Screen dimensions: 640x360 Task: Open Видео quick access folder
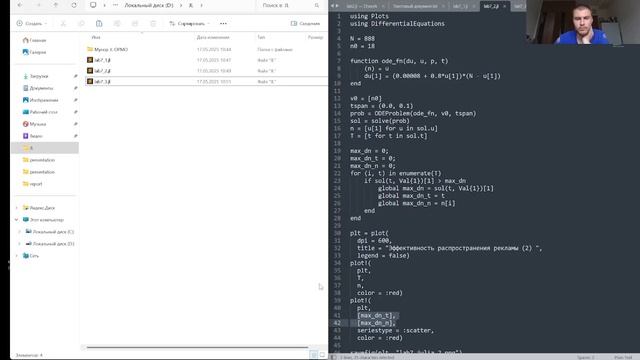click(33, 136)
